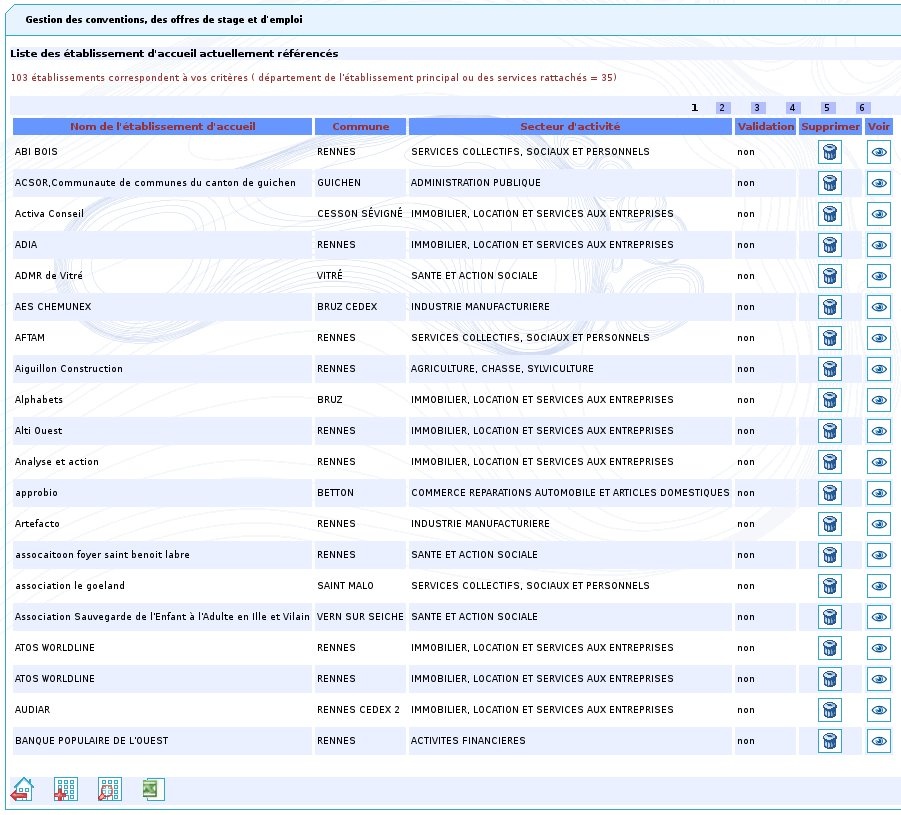
Task: Open page 4 in pagination
Action: 792,108
